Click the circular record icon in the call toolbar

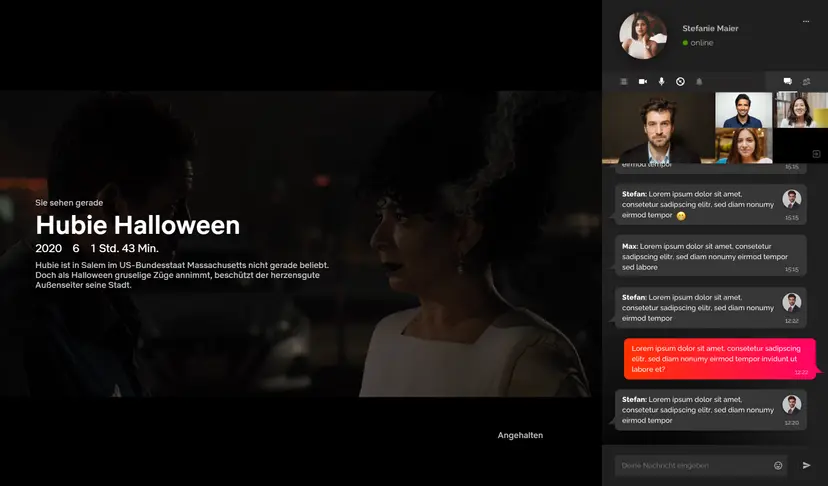point(680,81)
